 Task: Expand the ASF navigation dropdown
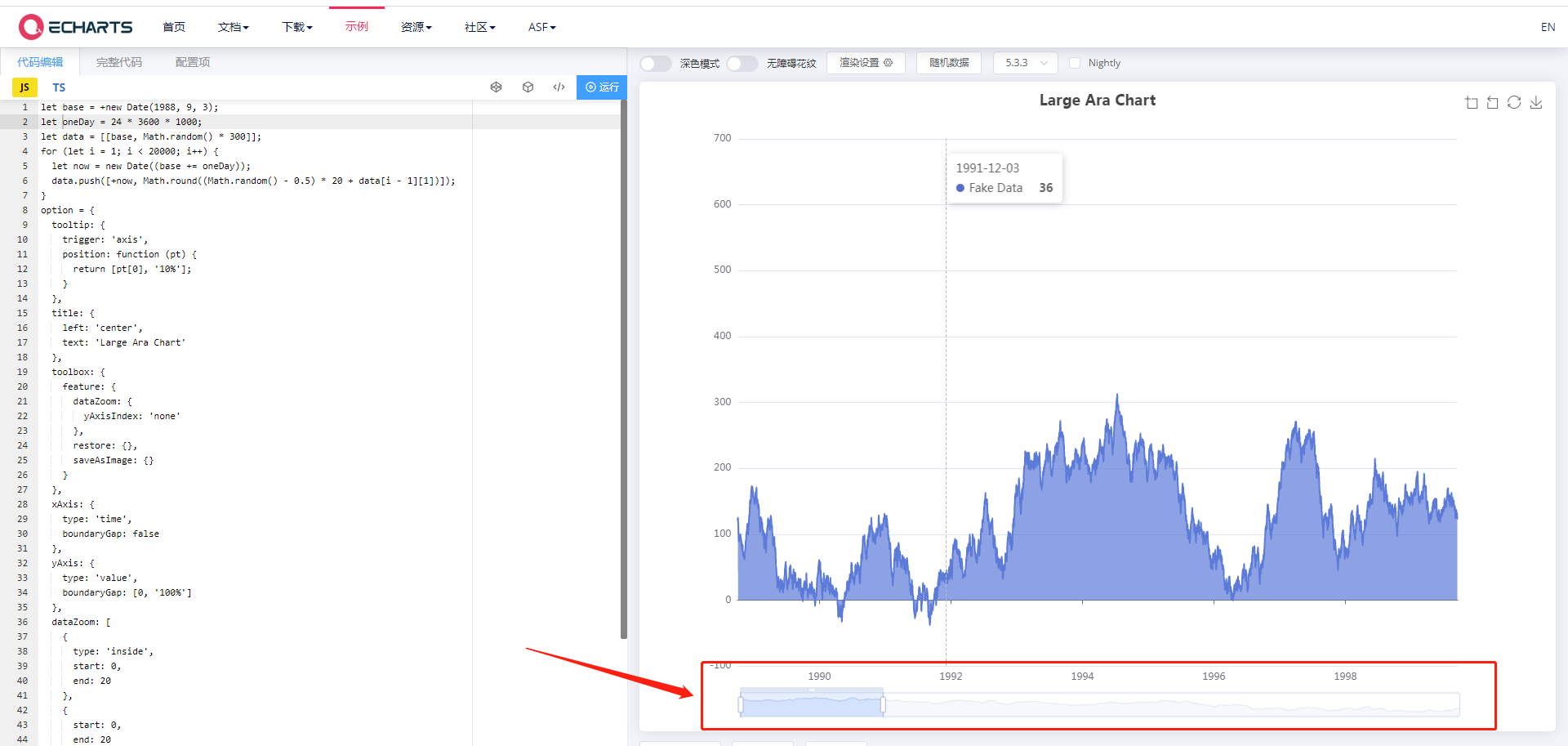pyautogui.click(x=541, y=27)
